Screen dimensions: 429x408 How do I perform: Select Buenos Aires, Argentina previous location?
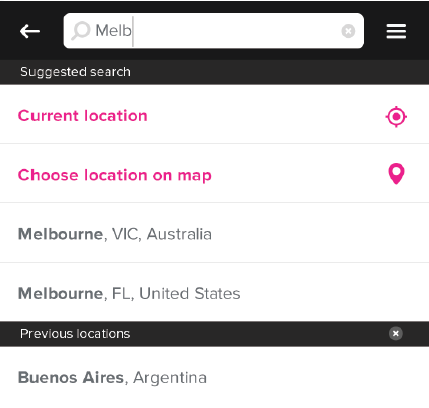[214, 377]
